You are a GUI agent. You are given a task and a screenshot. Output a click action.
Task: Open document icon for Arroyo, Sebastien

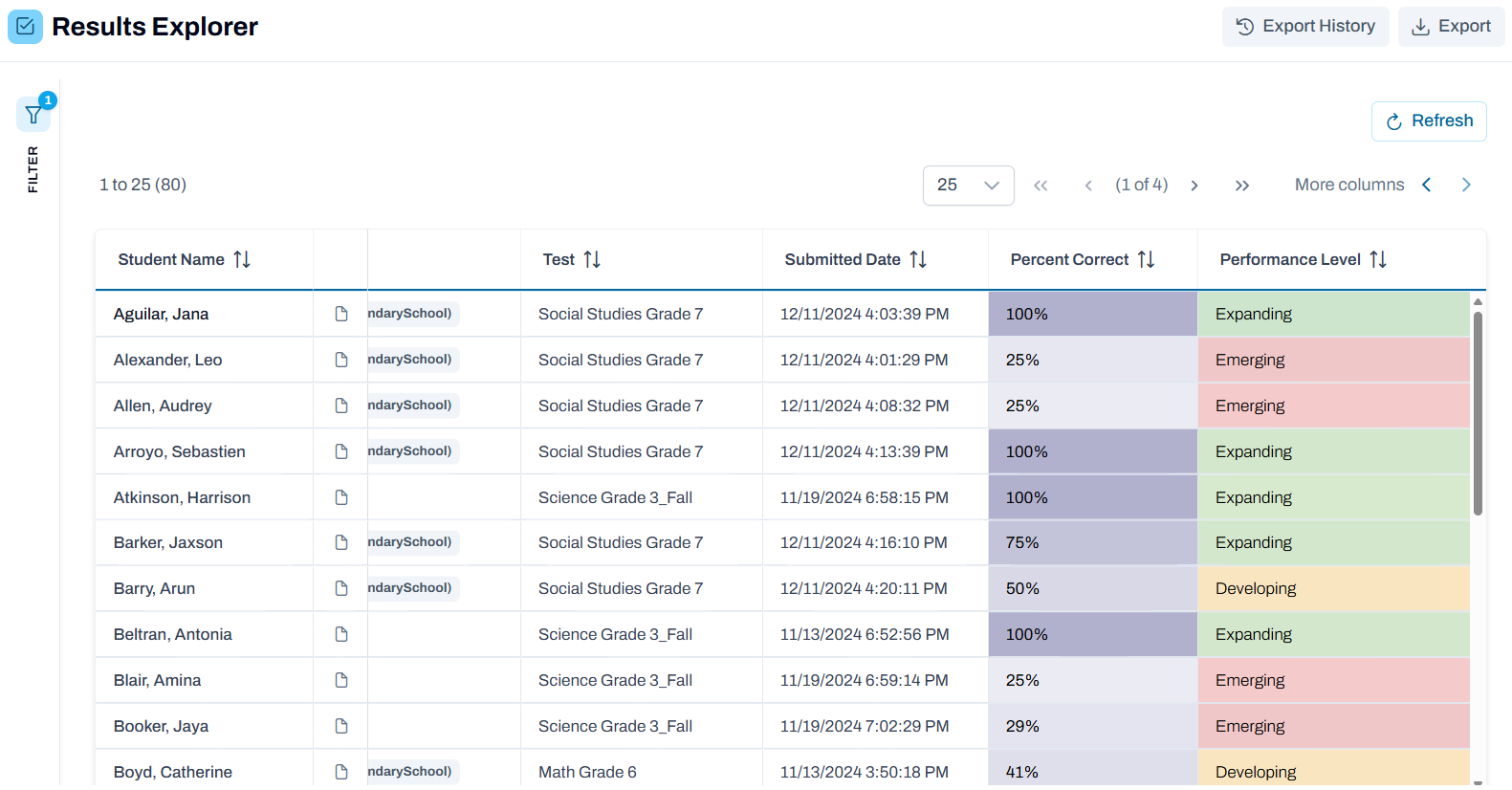(341, 451)
